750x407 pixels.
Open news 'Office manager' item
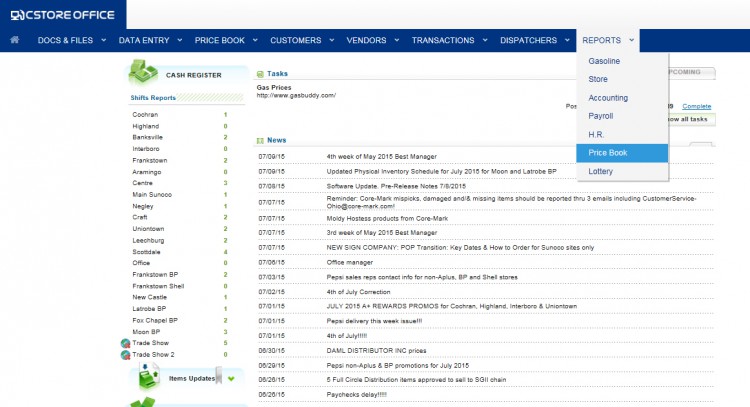coord(349,263)
